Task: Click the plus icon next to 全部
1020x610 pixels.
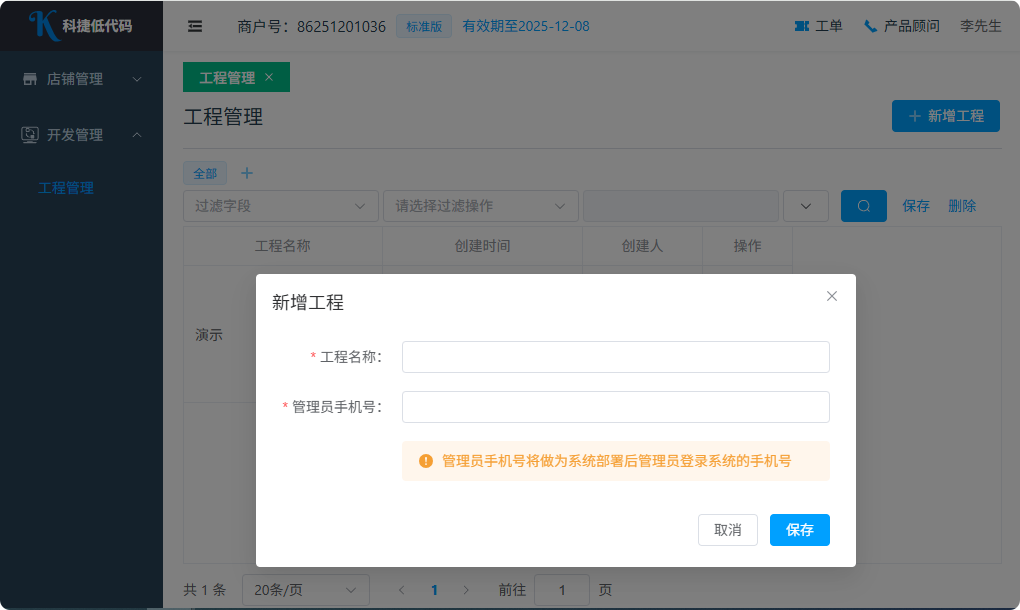Action: (247, 173)
